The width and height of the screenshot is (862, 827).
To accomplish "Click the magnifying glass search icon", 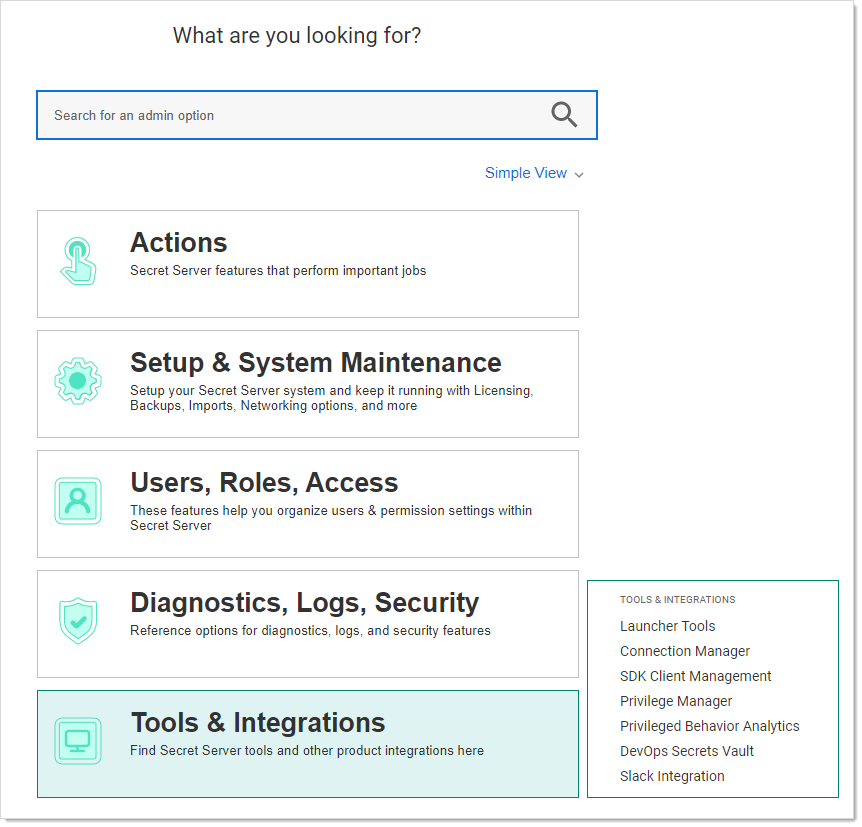I will point(564,115).
